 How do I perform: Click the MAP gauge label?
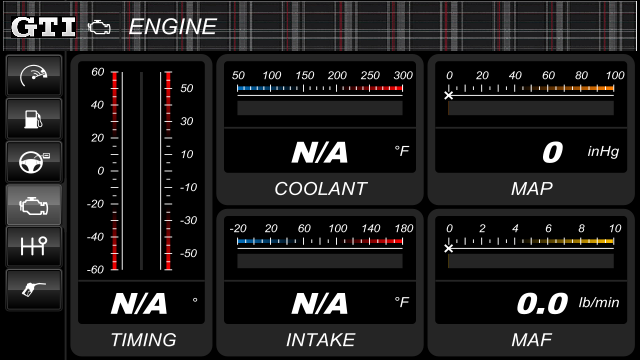point(532,189)
